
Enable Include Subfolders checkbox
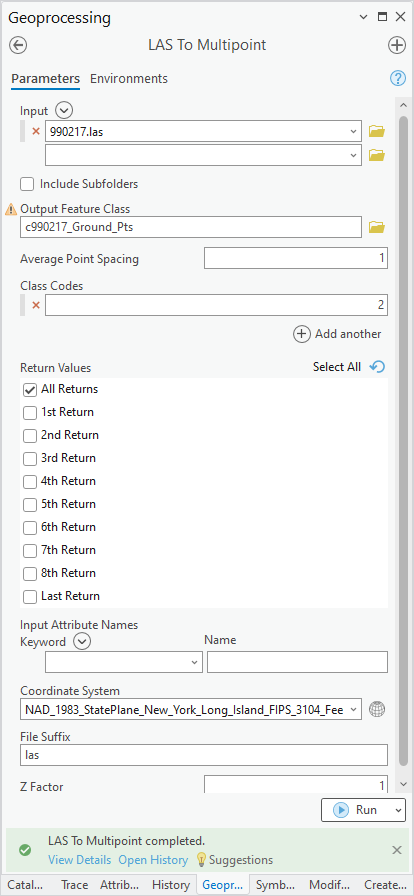click(26, 184)
